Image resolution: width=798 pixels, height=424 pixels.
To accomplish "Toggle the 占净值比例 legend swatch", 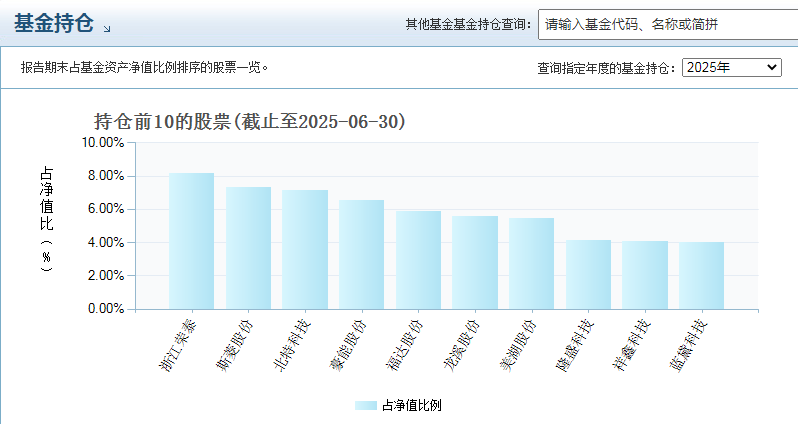I will [x=366, y=406].
